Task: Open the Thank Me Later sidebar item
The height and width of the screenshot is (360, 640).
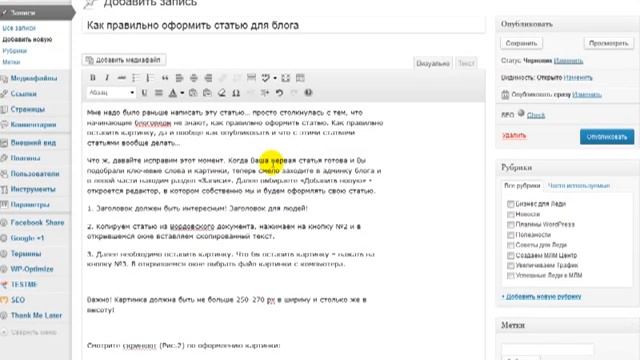Action: (35, 315)
